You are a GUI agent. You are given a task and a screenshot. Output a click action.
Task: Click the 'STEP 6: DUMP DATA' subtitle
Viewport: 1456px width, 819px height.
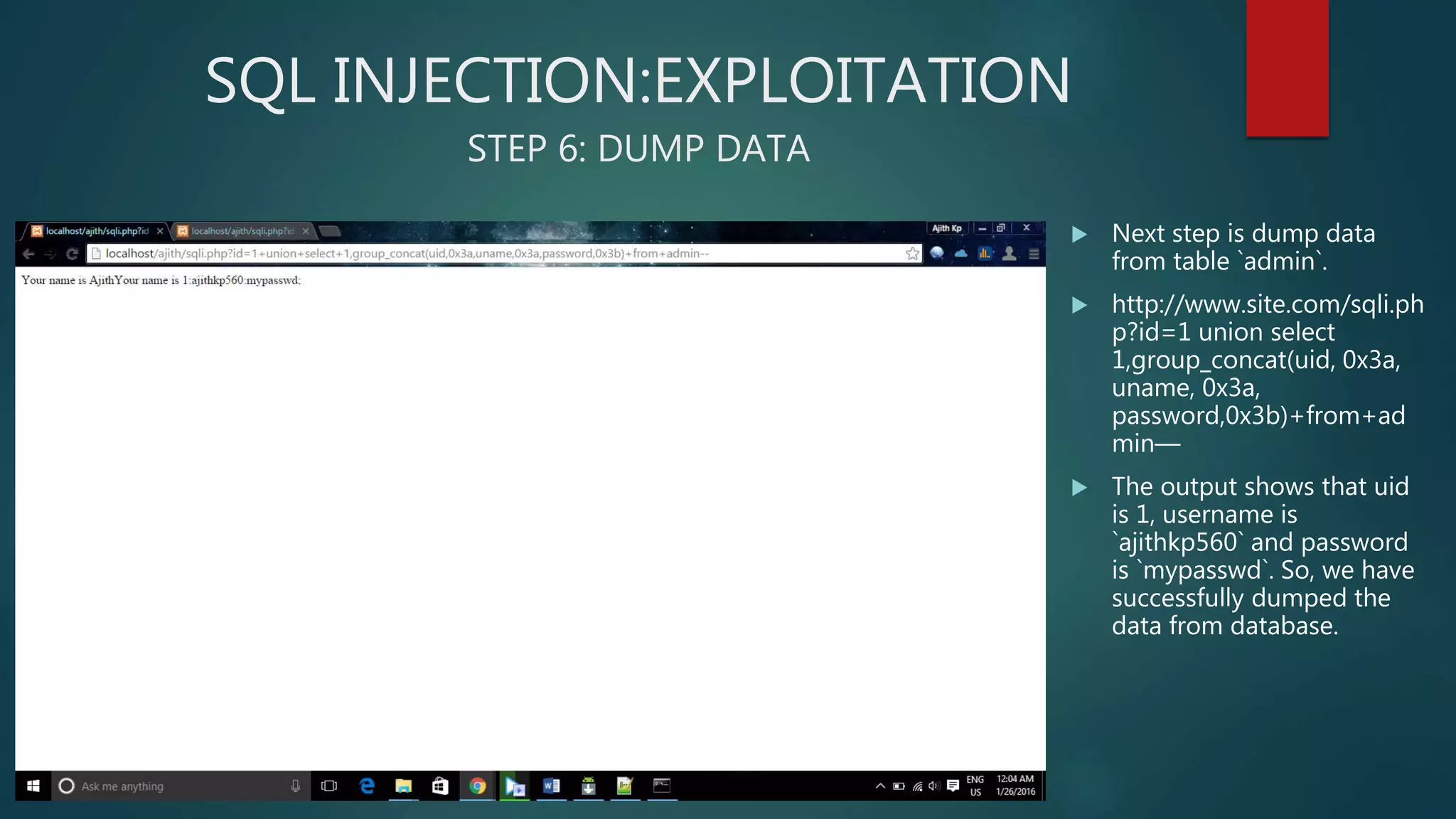(638, 149)
